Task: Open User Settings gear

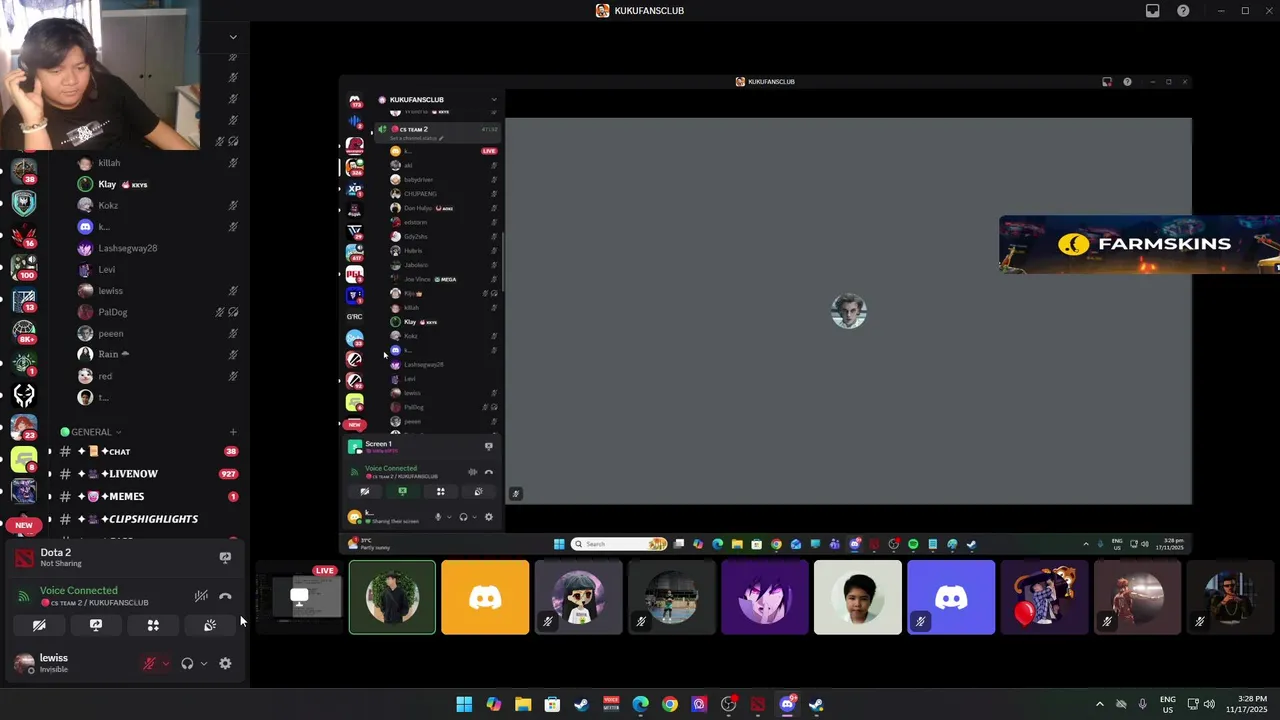Action: click(x=225, y=663)
